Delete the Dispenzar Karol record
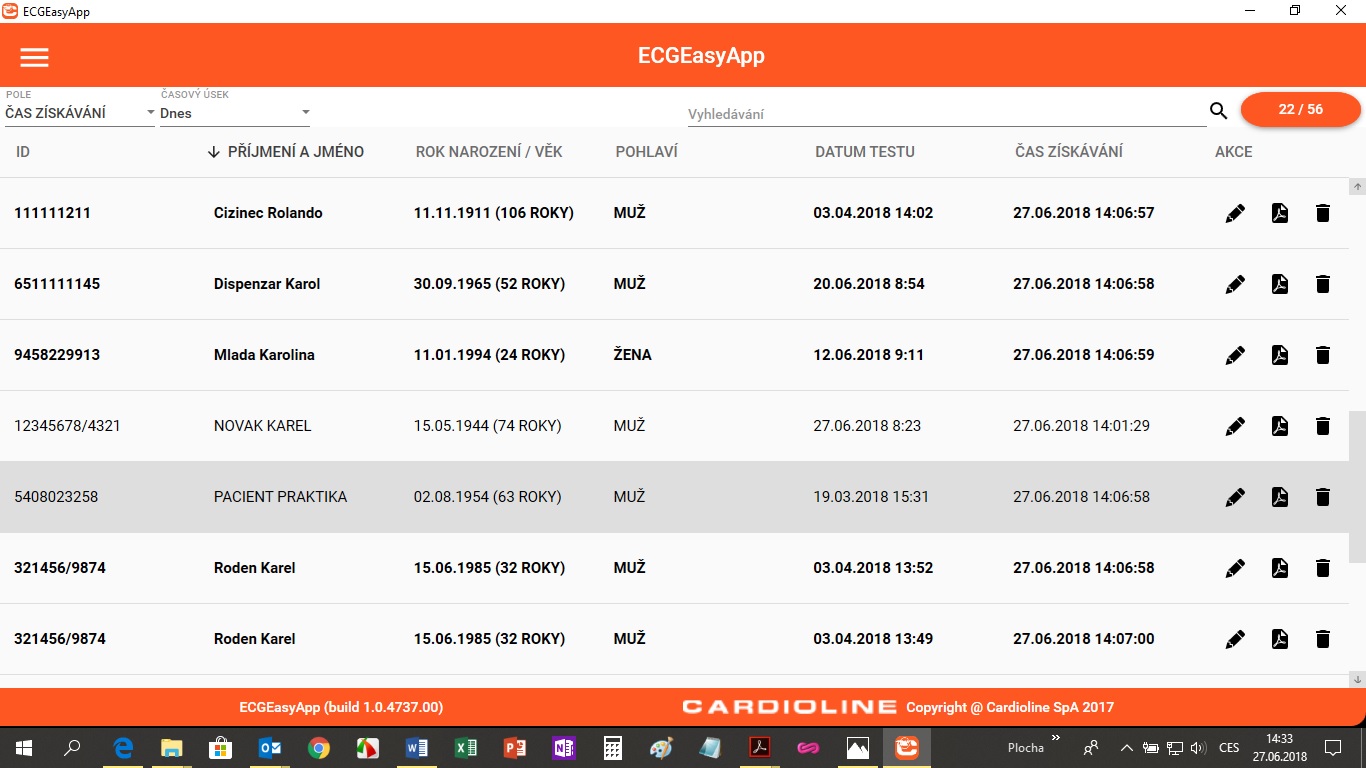1366x768 pixels. click(1323, 284)
